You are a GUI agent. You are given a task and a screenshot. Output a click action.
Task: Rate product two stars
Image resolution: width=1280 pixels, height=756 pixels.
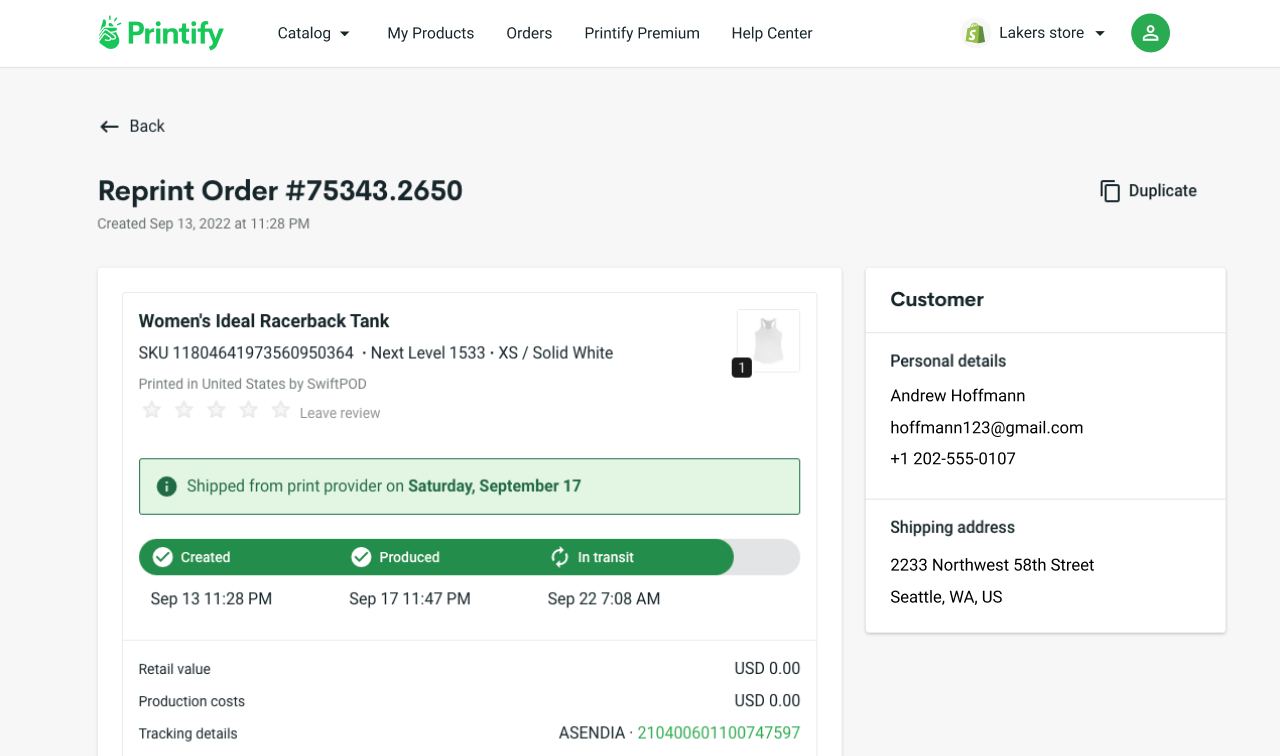pos(184,410)
